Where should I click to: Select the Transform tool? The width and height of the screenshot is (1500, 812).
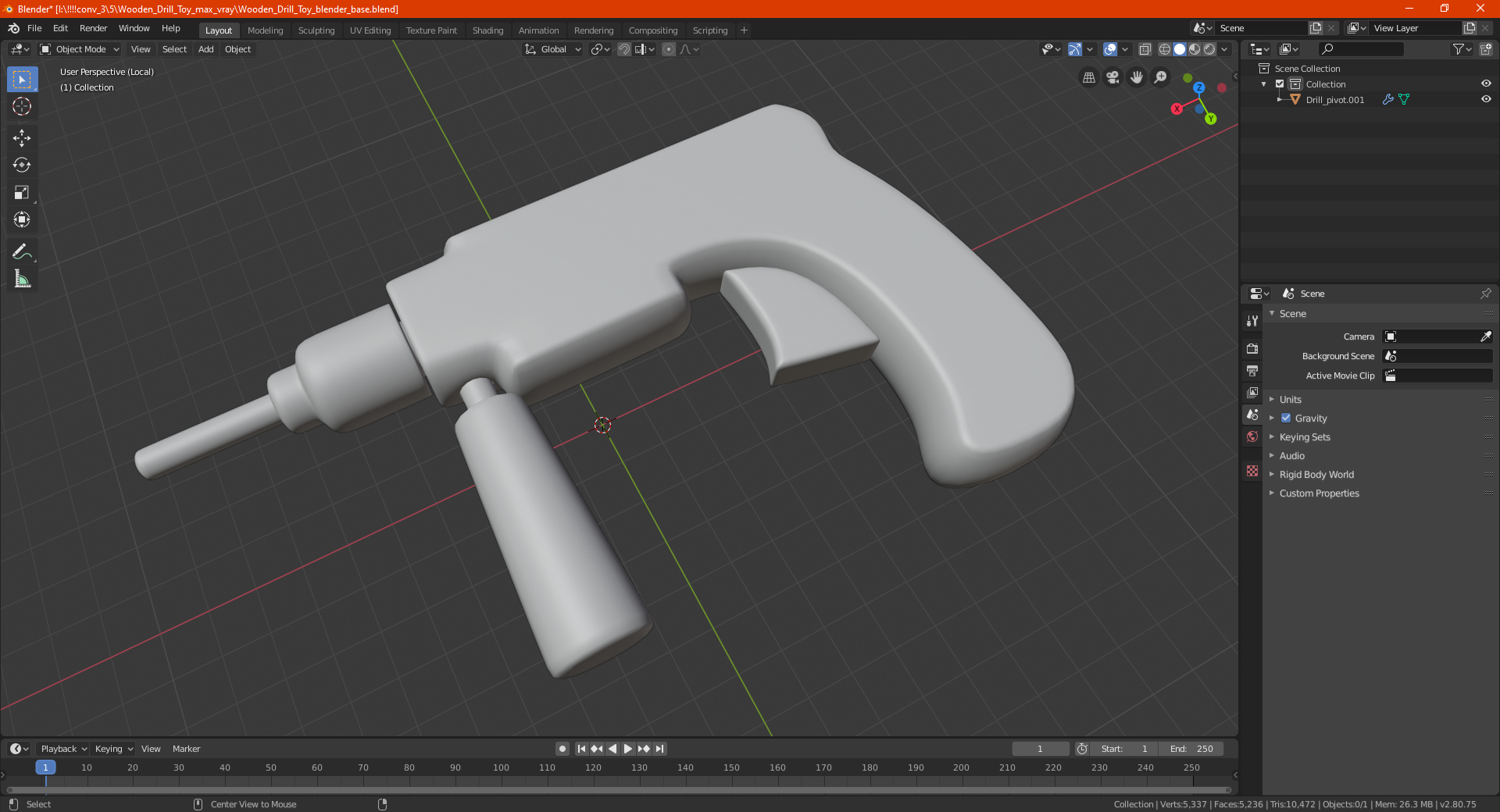pyautogui.click(x=22, y=220)
